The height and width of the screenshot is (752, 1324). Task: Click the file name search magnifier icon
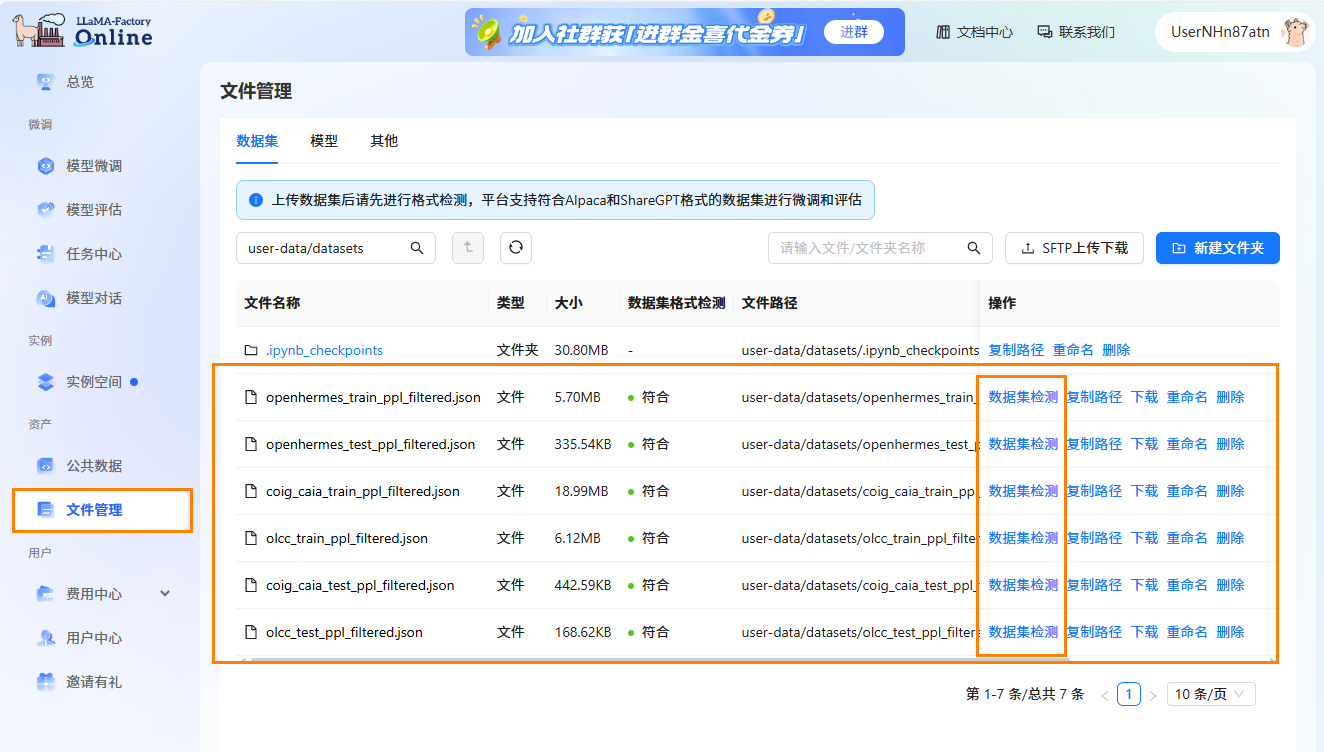(x=973, y=248)
